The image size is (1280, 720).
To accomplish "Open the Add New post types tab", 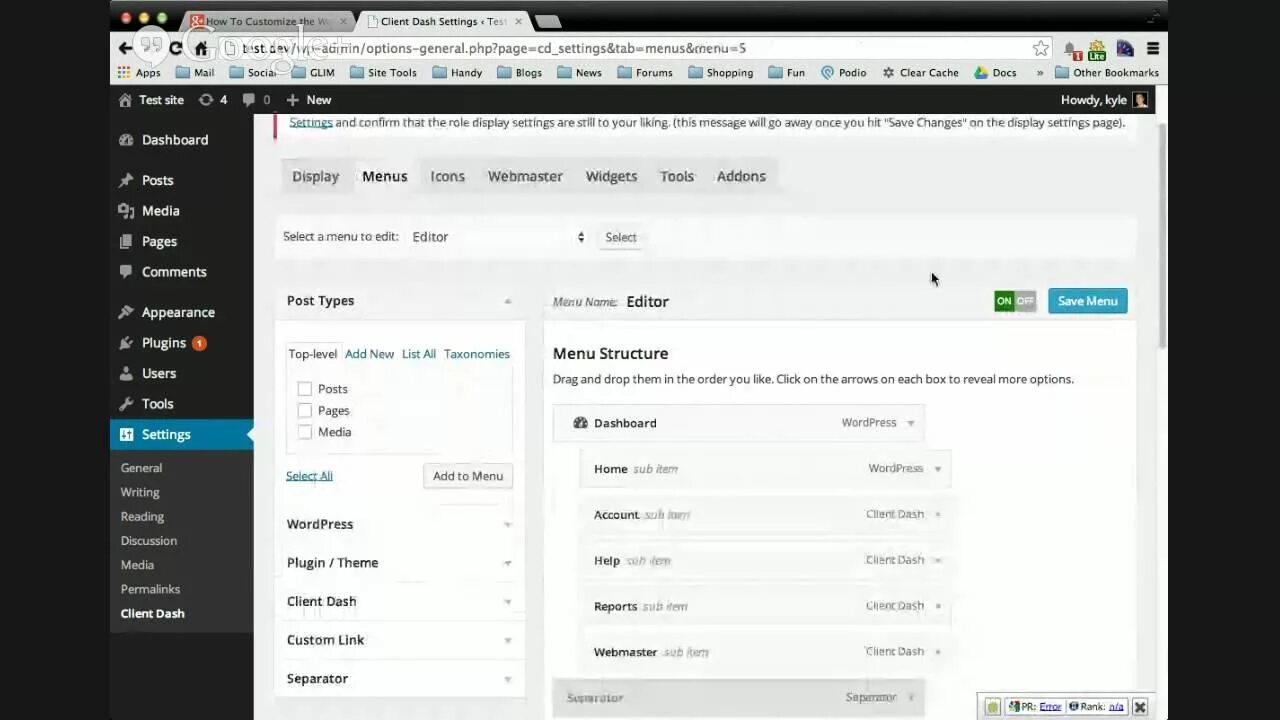I will pos(369,354).
